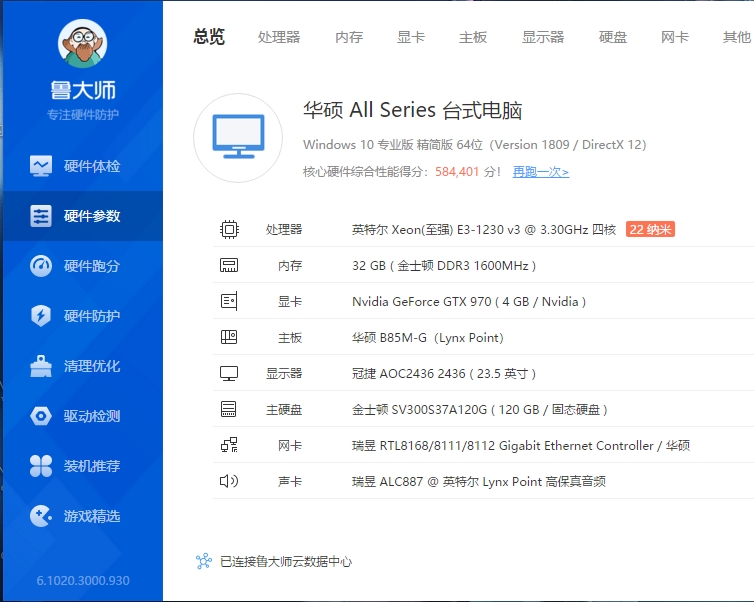
Task: Click the 22 纳米 orange badge
Action: point(650,229)
